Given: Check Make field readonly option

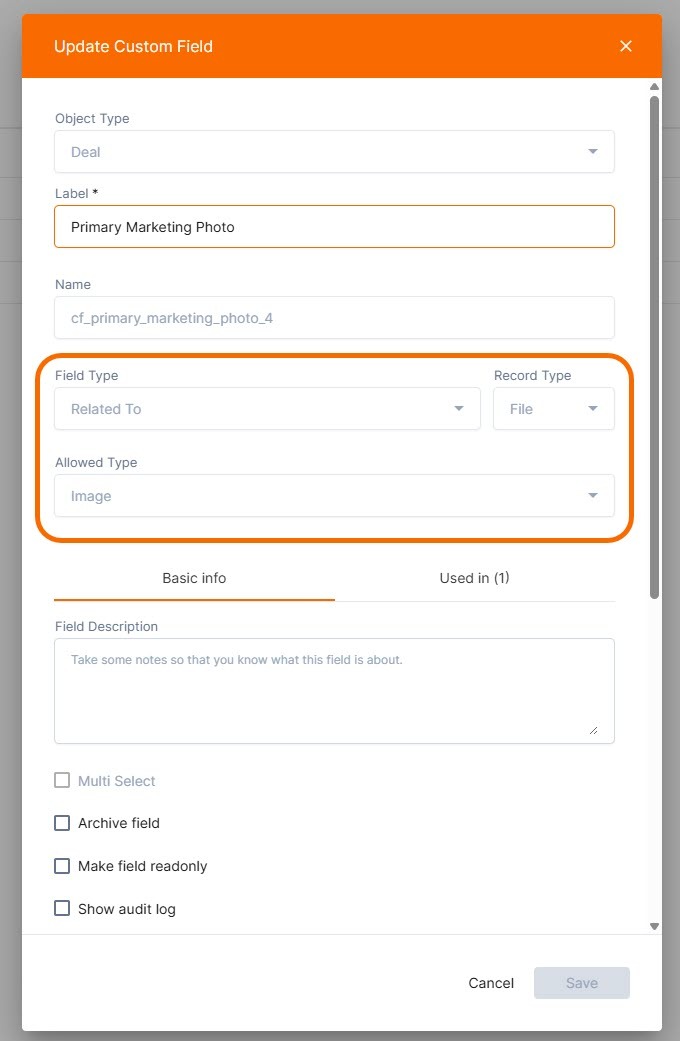Looking at the screenshot, I should pos(62,866).
